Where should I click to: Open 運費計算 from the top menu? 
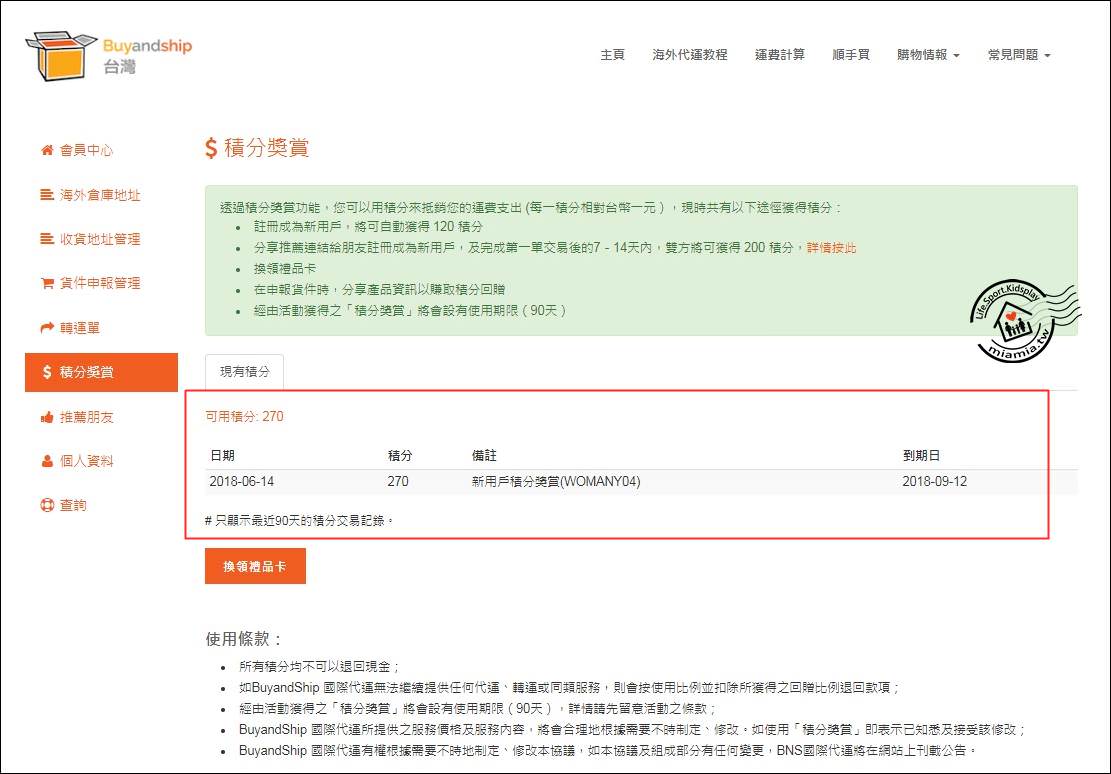point(779,55)
